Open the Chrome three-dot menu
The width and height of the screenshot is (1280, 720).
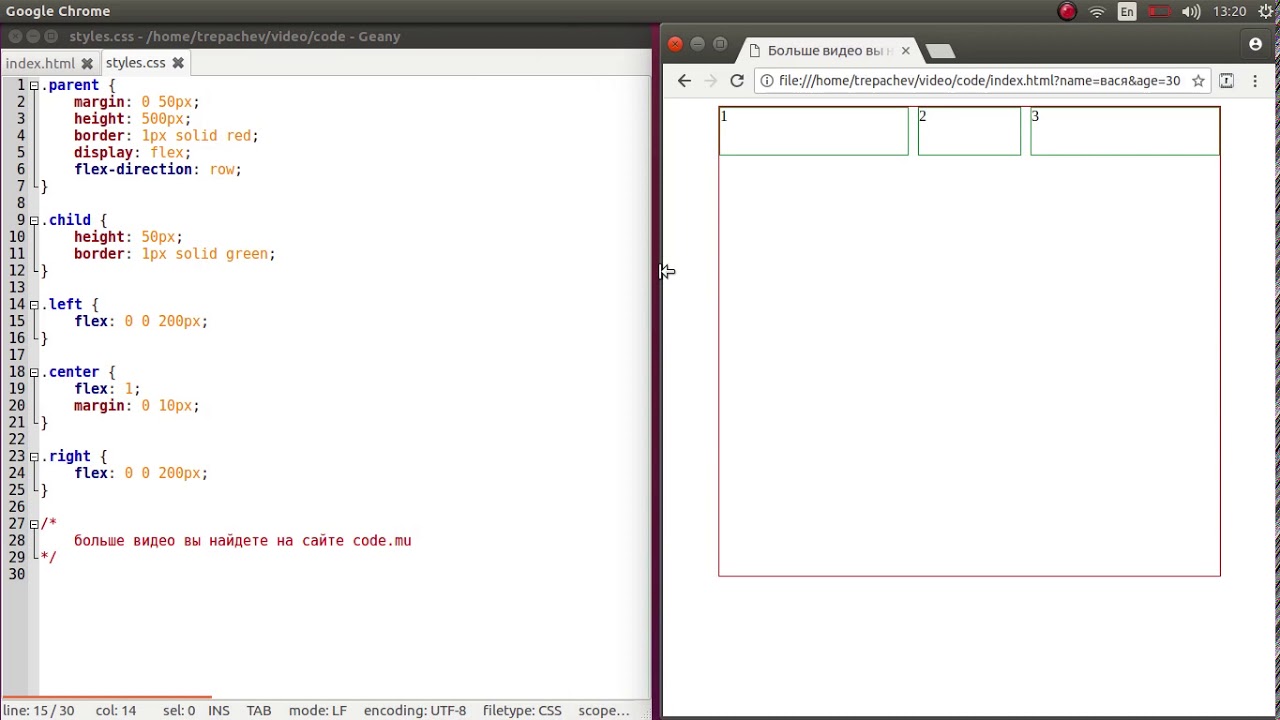1255,81
